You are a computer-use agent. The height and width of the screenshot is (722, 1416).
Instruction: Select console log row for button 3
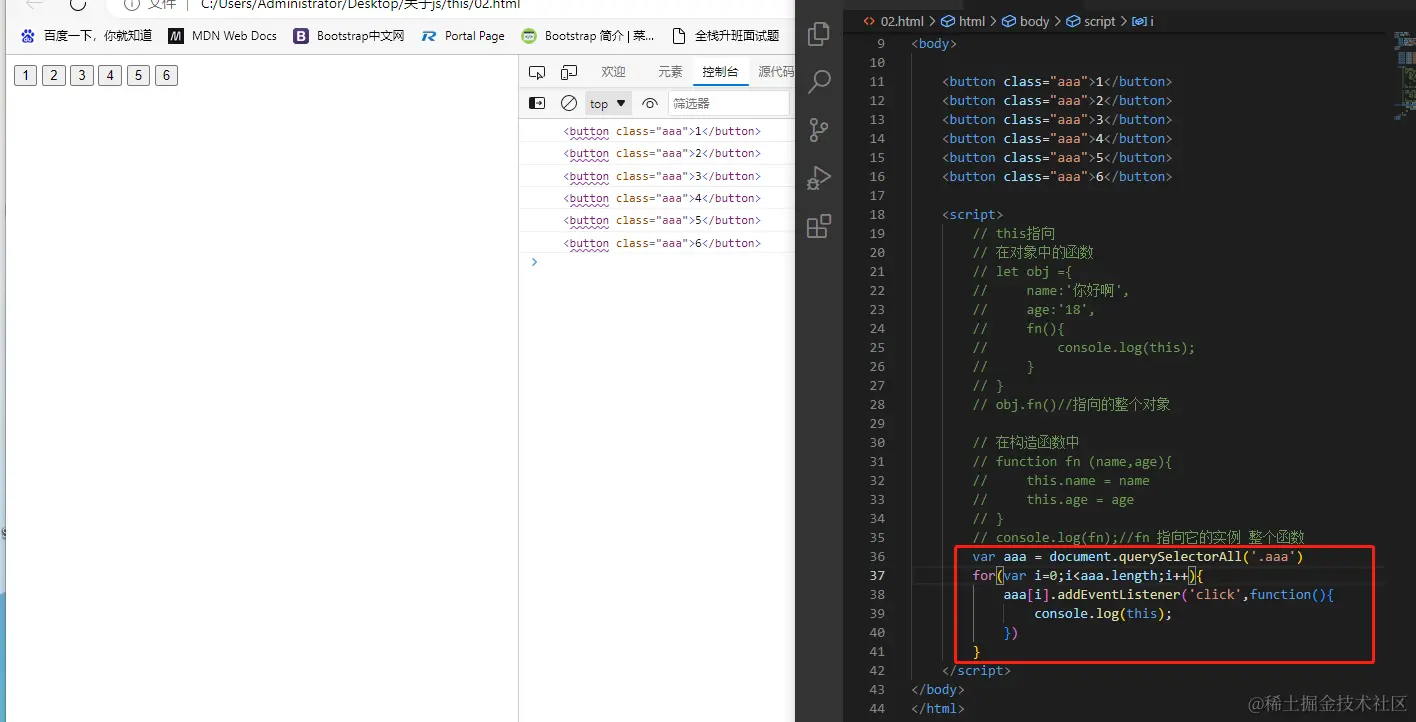pyautogui.click(x=657, y=176)
